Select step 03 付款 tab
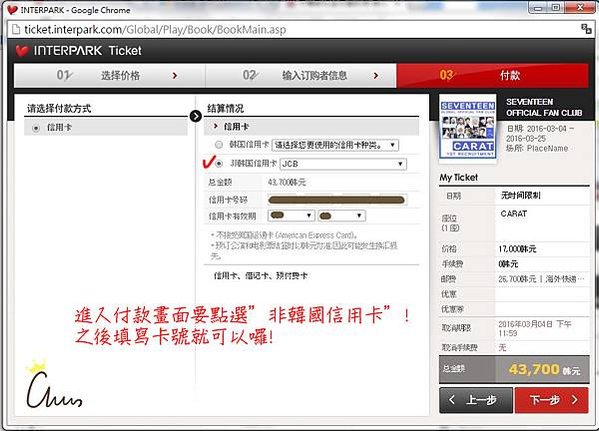 [x=492, y=76]
